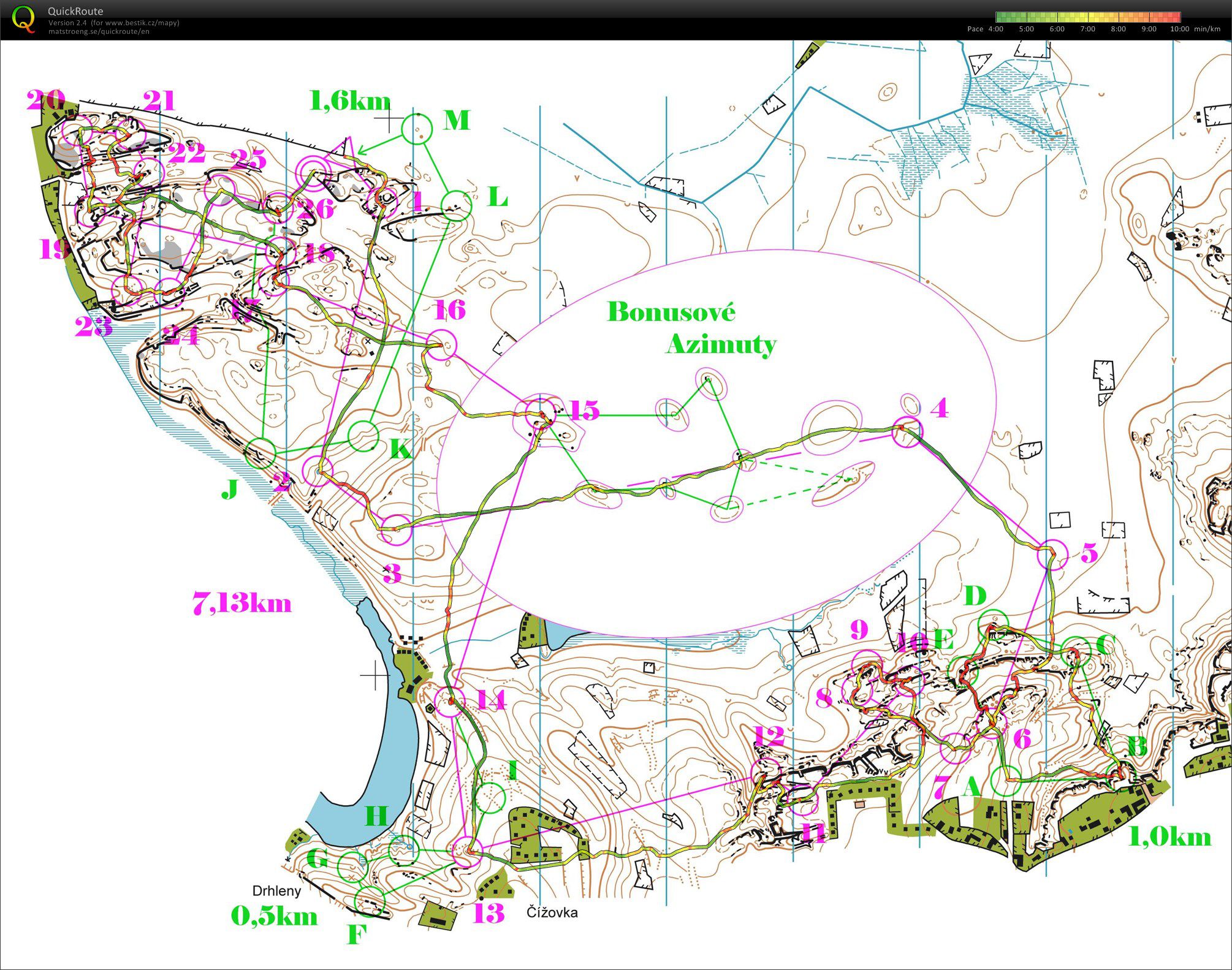The width and height of the screenshot is (1232, 970).
Task: Click the green 'Azimuty' label
Action: [x=721, y=344]
